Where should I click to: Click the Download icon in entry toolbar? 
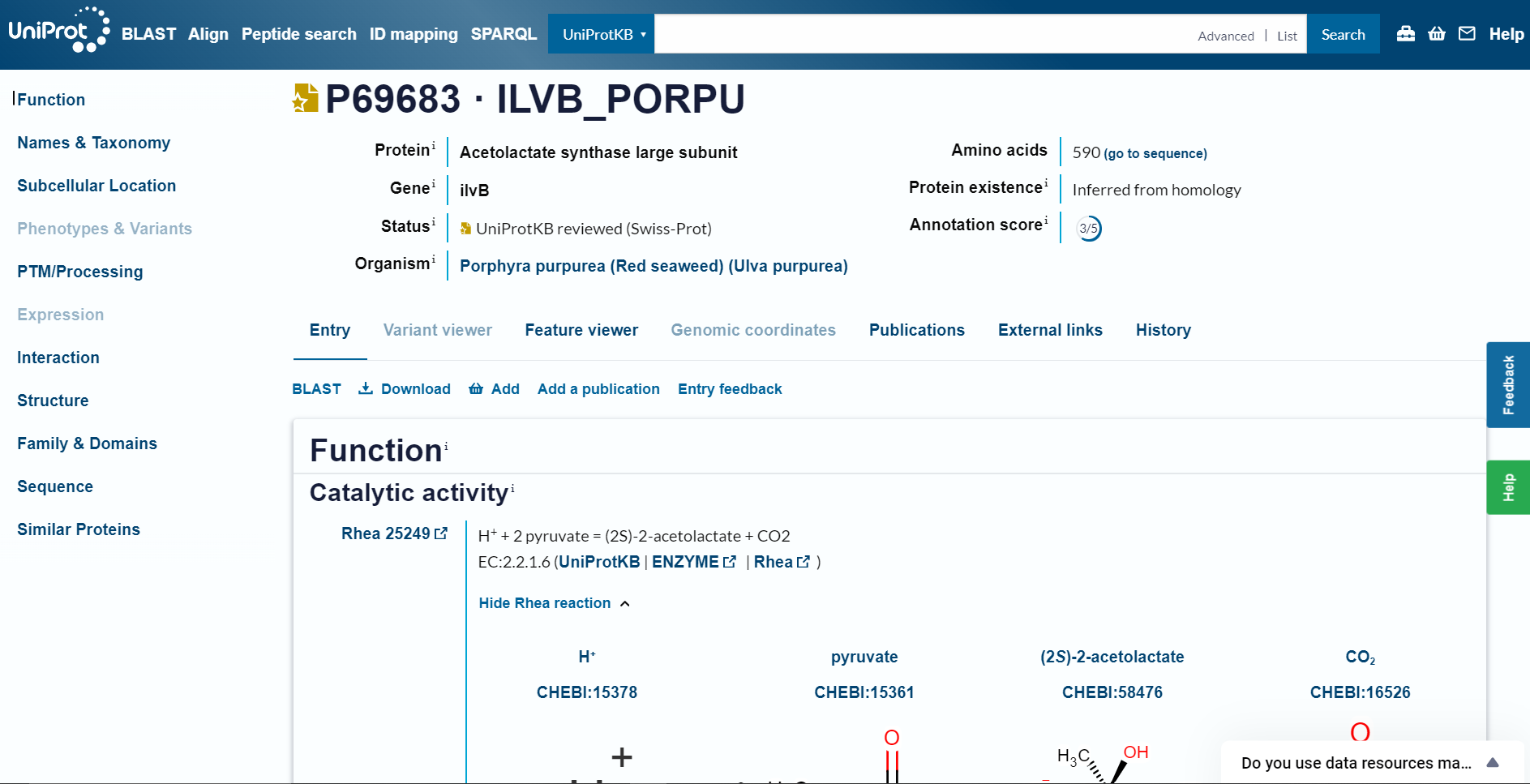click(x=366, y=388)
